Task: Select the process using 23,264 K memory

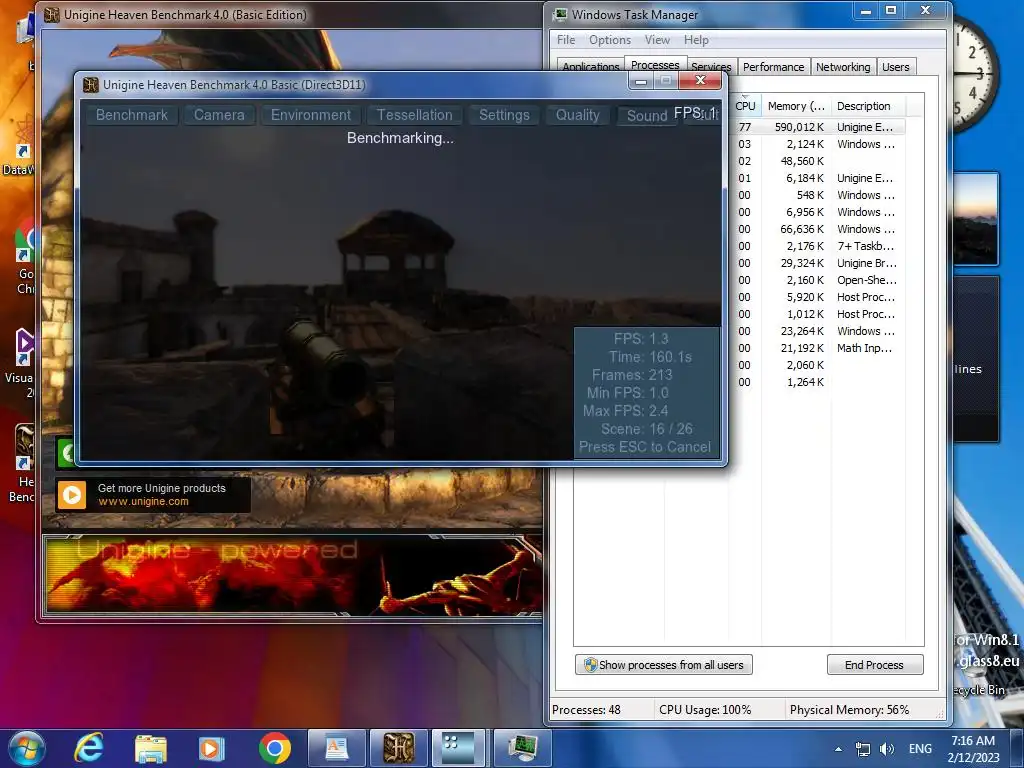Action: [x=816, y=330]
